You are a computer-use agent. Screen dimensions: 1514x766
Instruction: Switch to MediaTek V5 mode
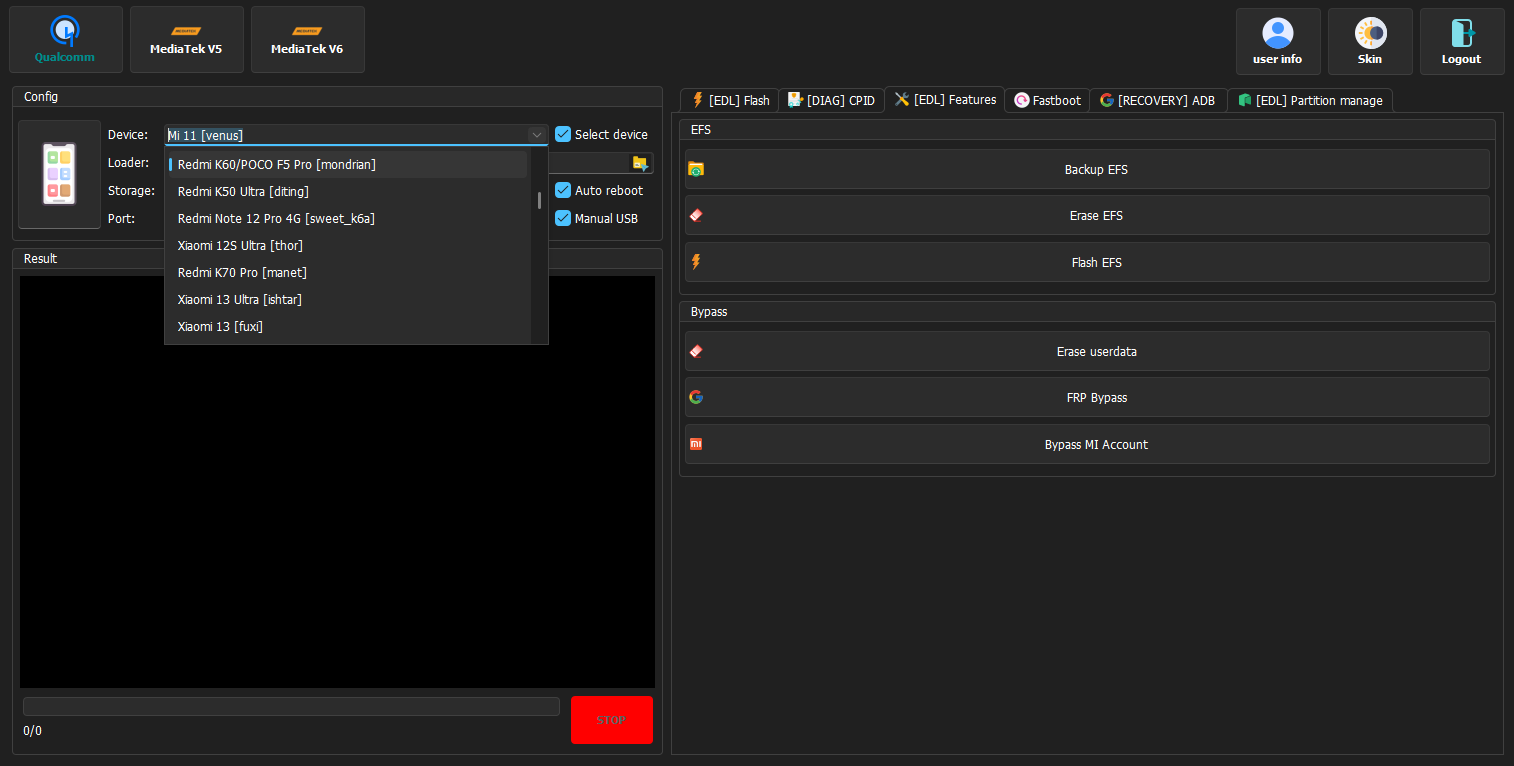tap(186, 40)
